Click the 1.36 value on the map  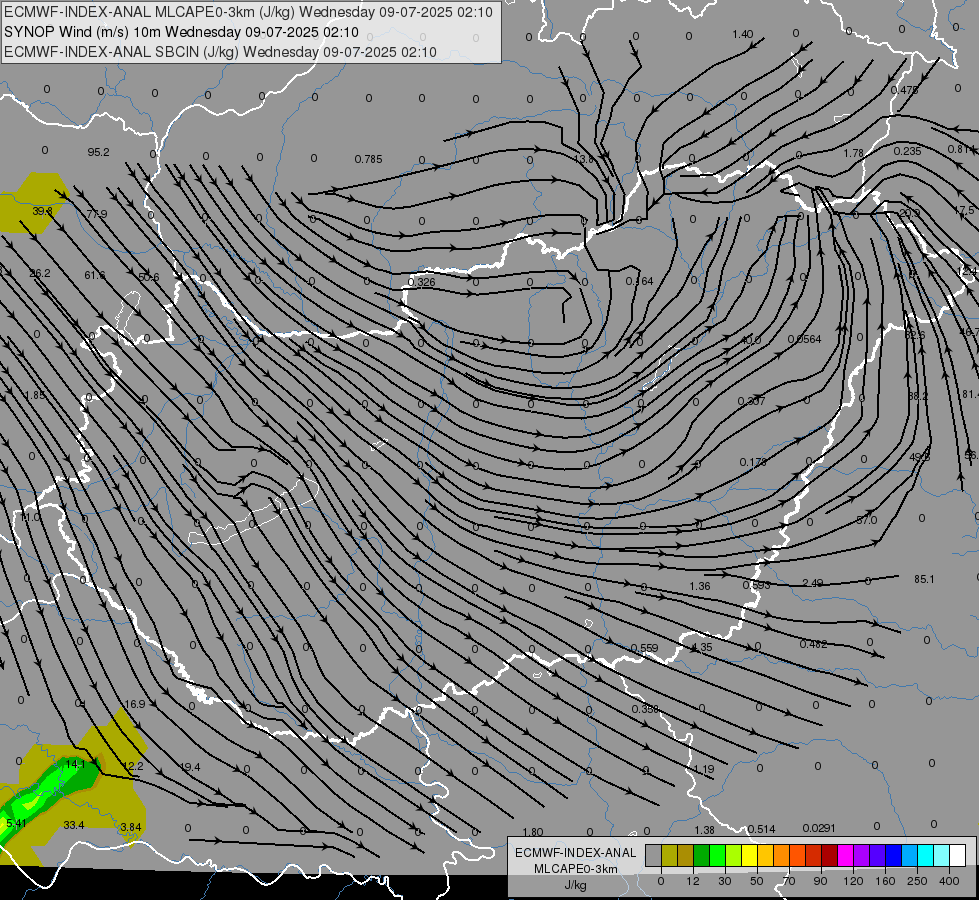pos(700,586)
